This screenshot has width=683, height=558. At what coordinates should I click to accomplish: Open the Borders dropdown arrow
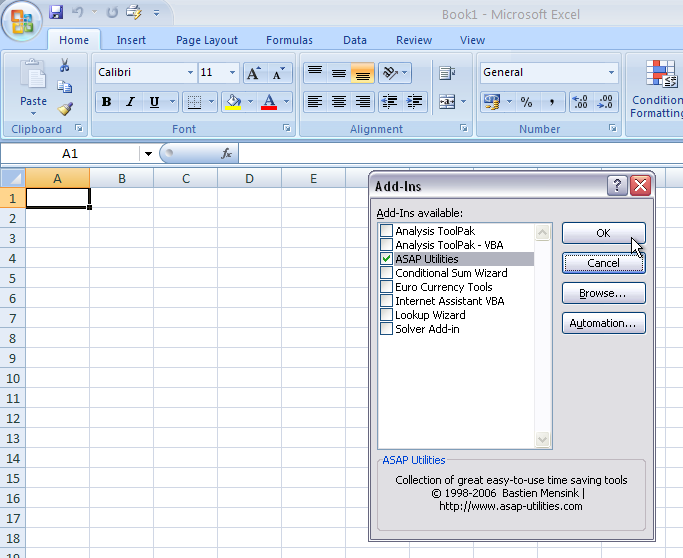(211, 102)
